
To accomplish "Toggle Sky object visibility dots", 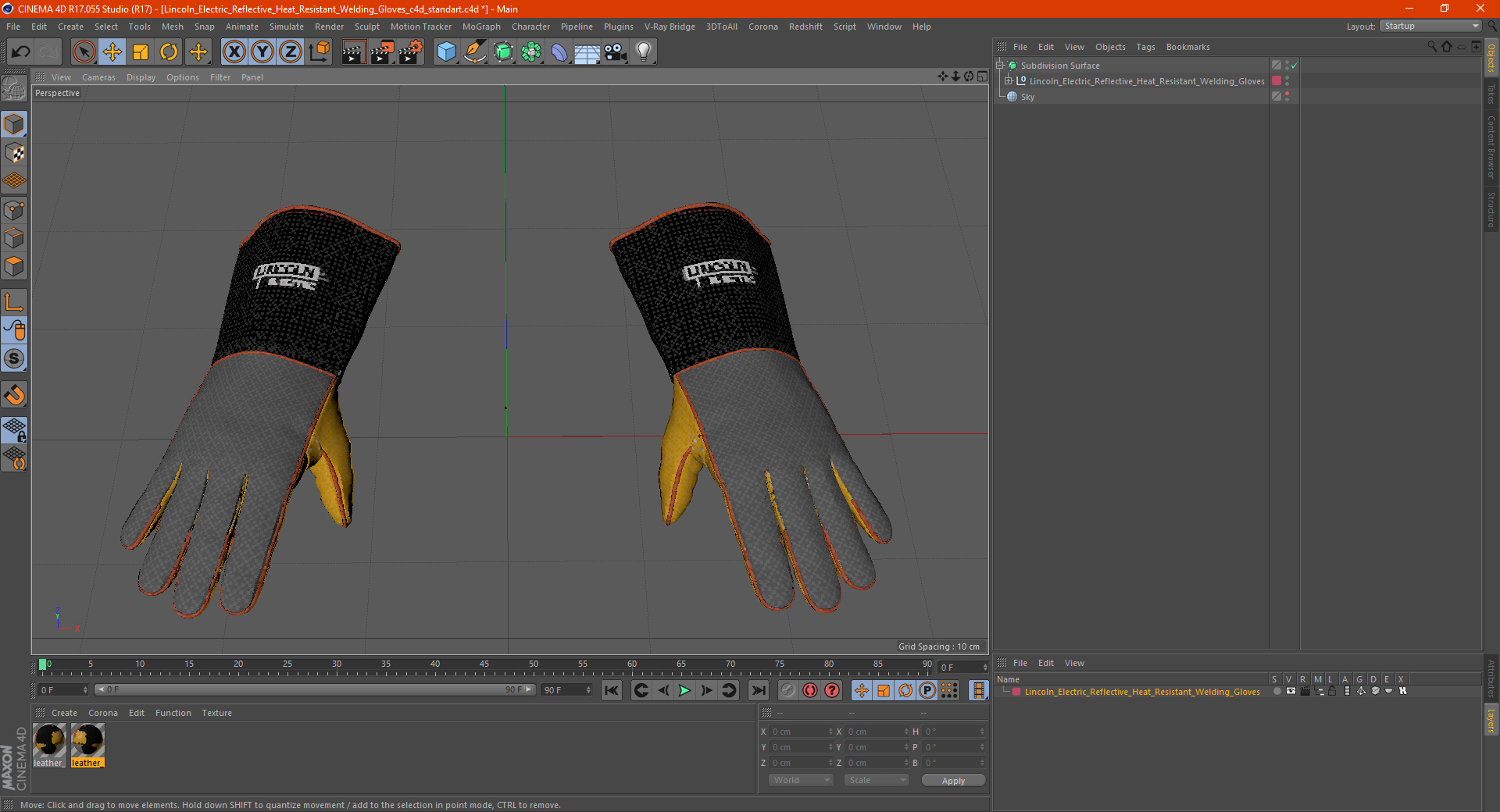I will pyautogui.click(x=1287, y=97).
